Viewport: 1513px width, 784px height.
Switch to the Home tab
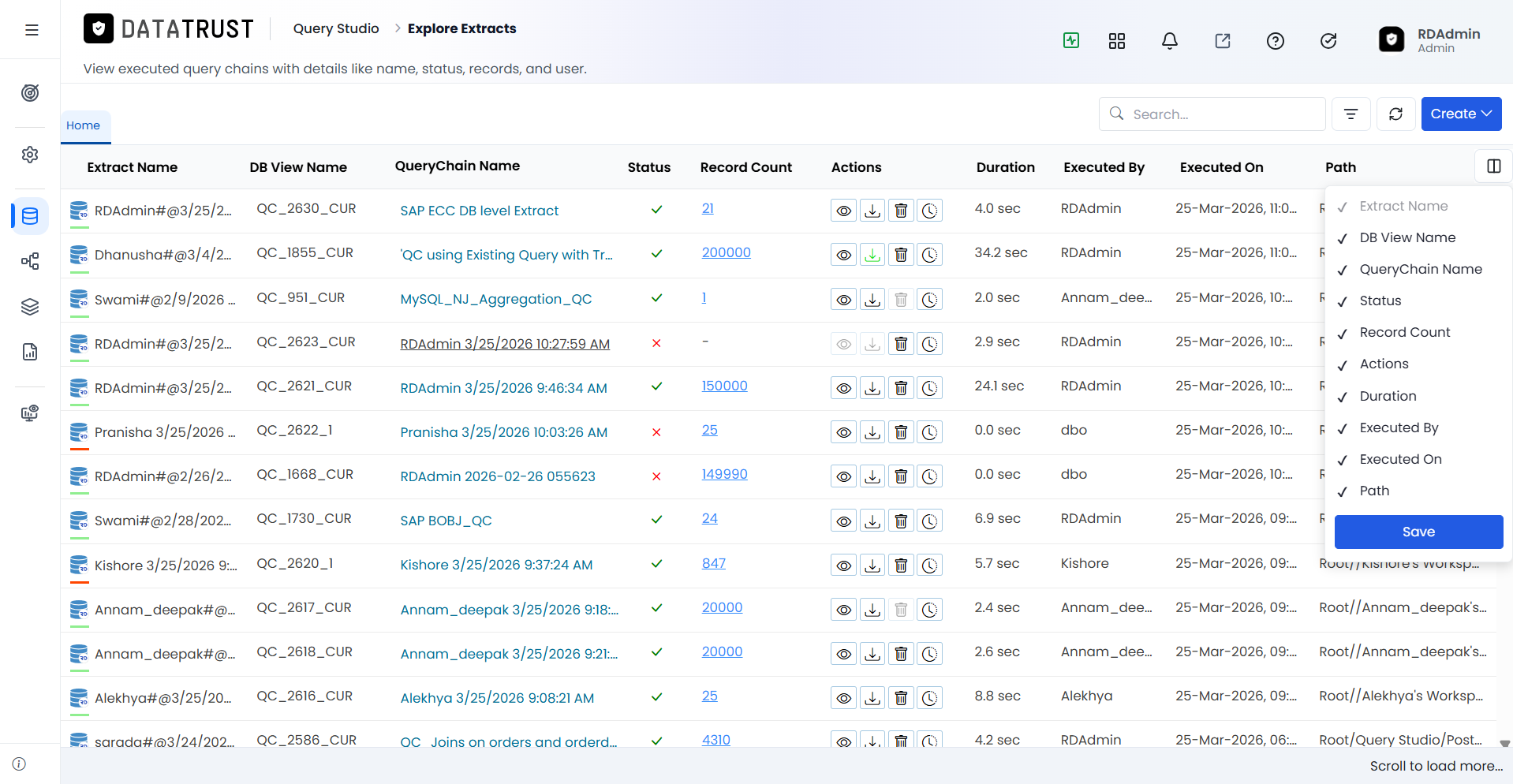84,125
